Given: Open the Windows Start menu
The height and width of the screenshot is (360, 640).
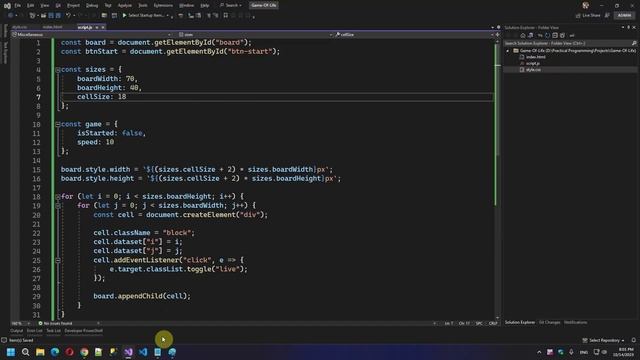Looking at the screenshot, I should [x=11, y=352].
